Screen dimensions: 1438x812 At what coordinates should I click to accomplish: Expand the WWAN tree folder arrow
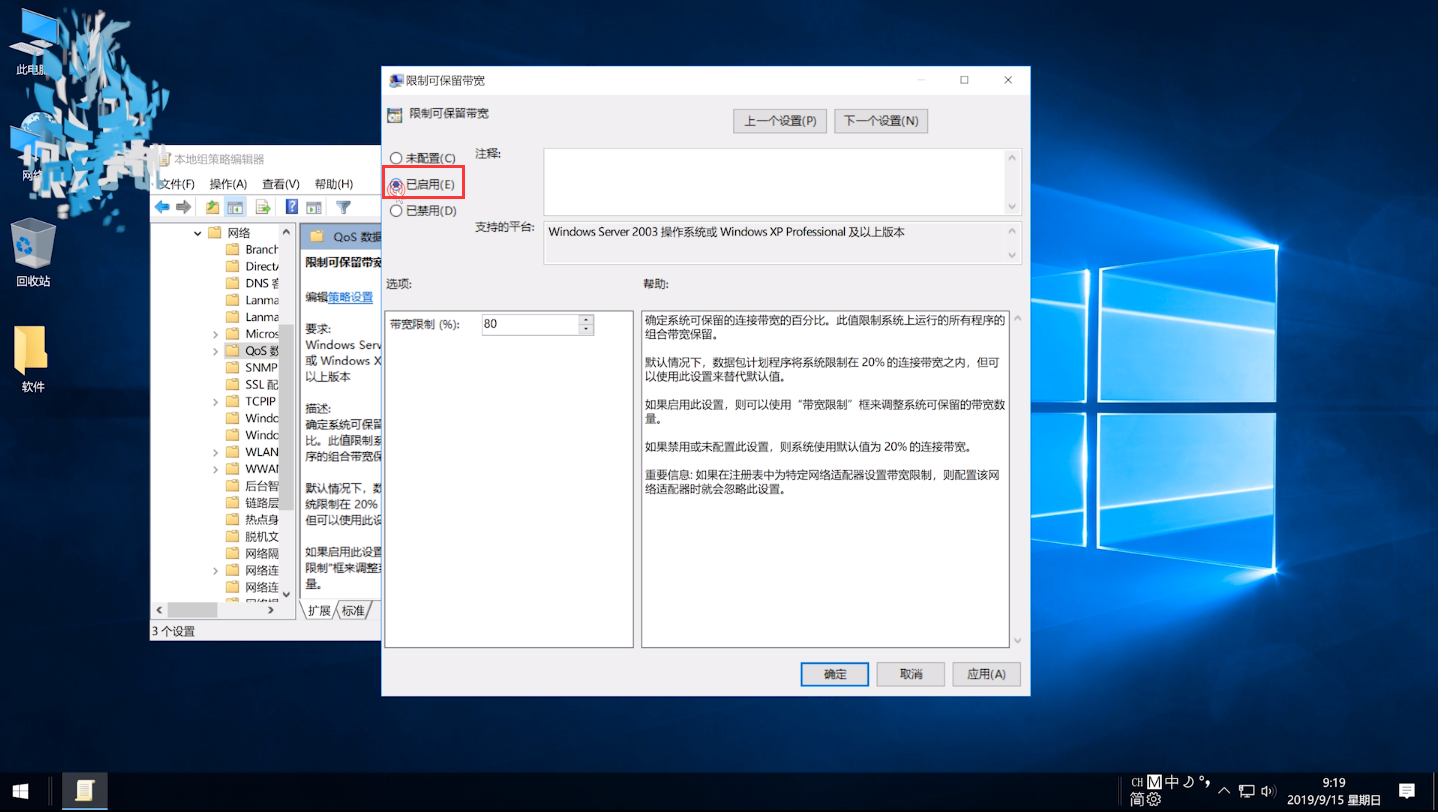click(x=215, y=469)
